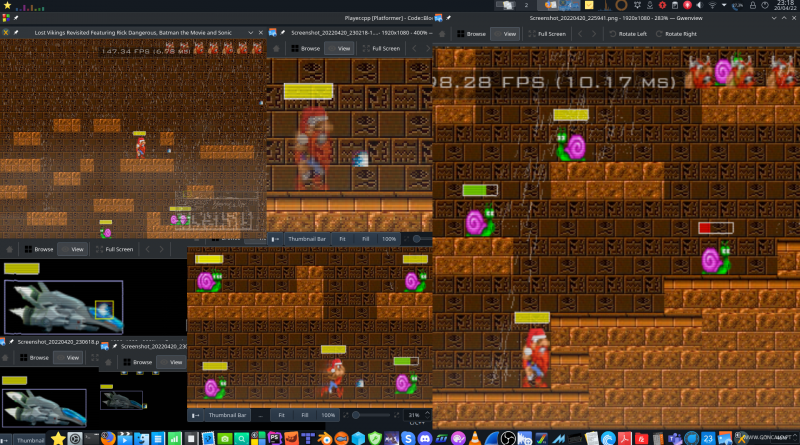This screenshot has height=445, width=800.
Task: Open Firefox from the taskbar
Action: click(x=108, y=438)
